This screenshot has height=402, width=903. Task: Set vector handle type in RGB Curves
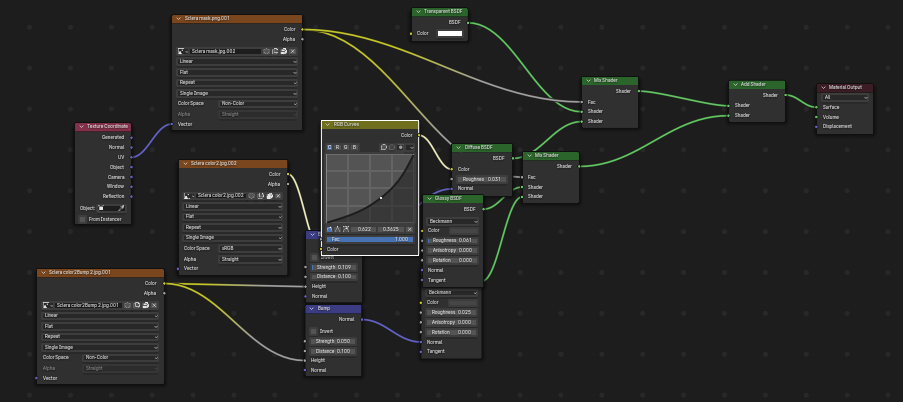(x=337, y=229)
